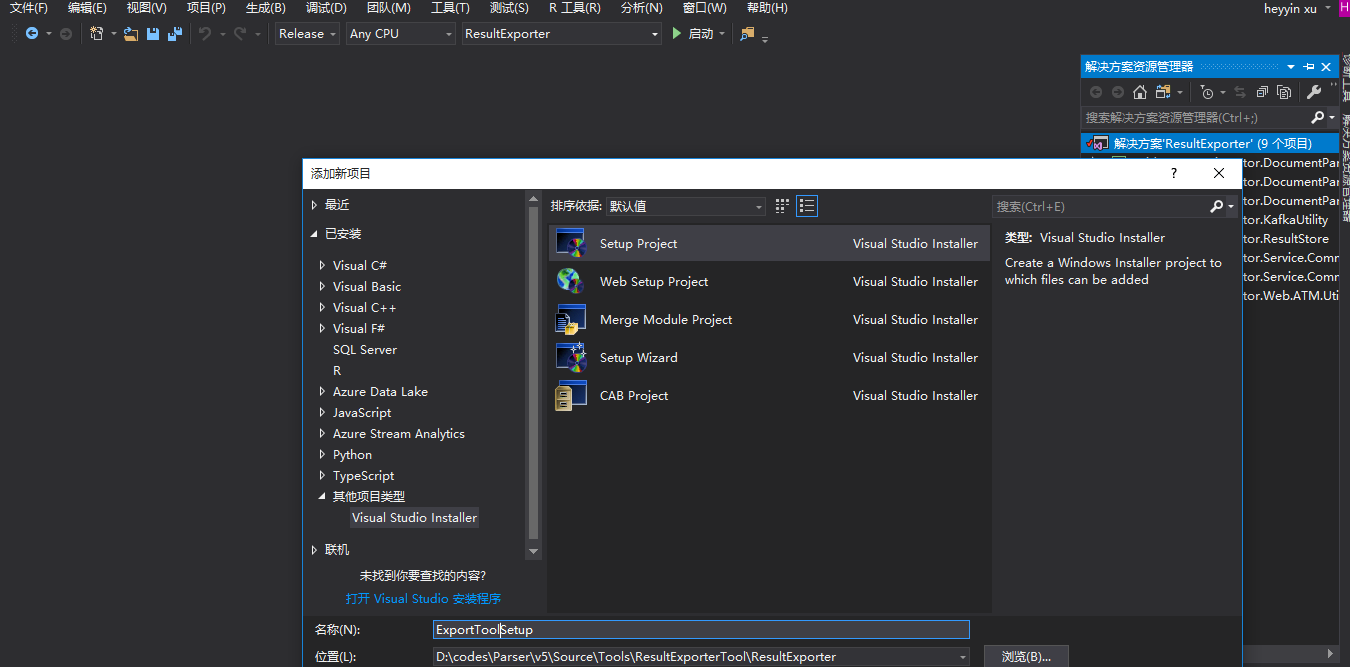The image size is (1350, 667).
Task: Click the Show All Files icon
Action: 1284,92
